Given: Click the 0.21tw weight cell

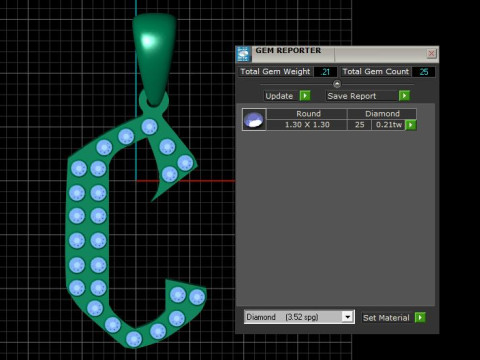Looking at the screenshot, I should (x=388, y=125).
